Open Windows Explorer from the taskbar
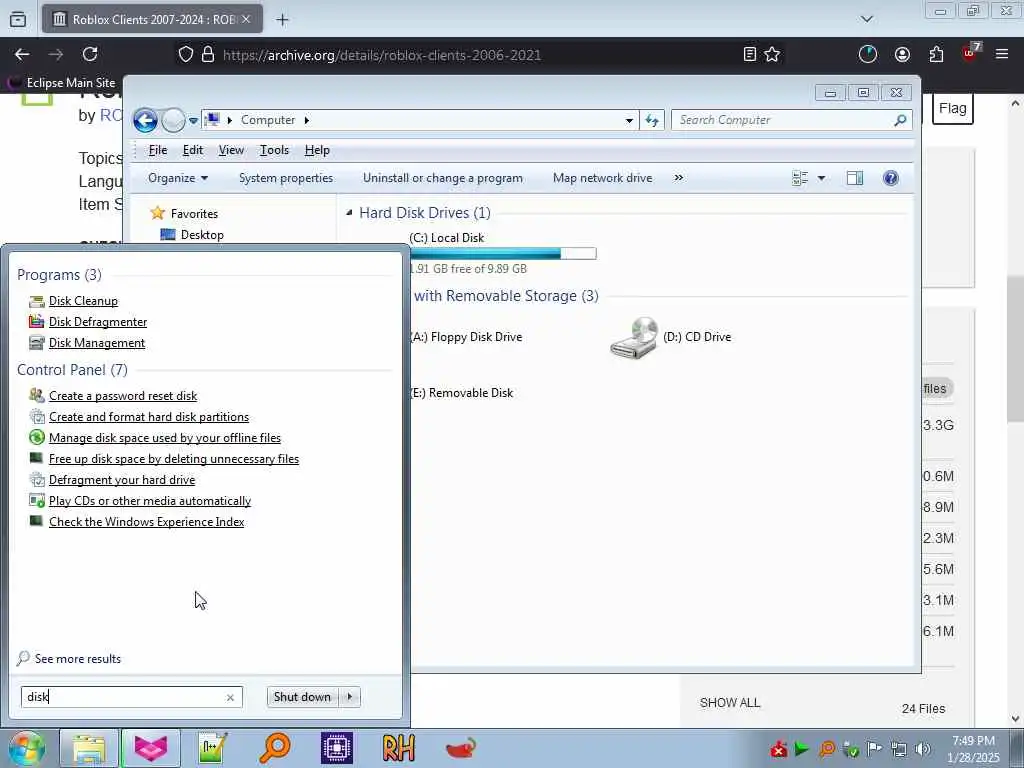This screenshot has width=1024, height=768. click(89, 748)
